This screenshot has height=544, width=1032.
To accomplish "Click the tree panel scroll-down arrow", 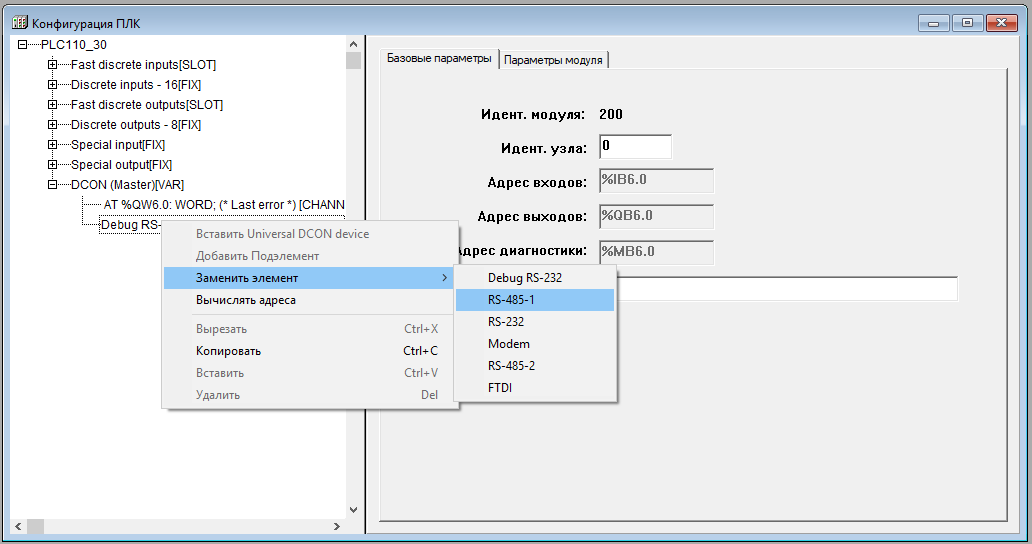I will pyautogui.click(x=353, y=510).
